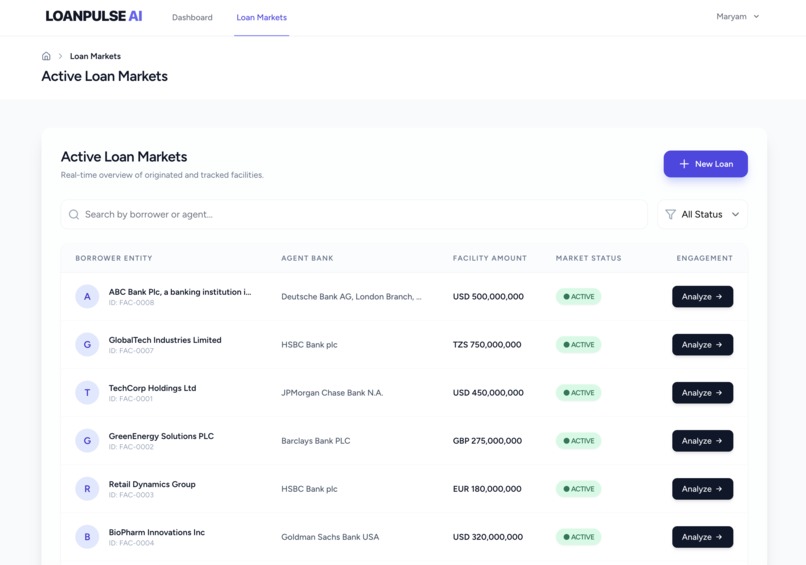Click ACTIVE status badge for TechCorp Holdings
The height and width of the screenshot is (565, 806).
coord(578,393)
